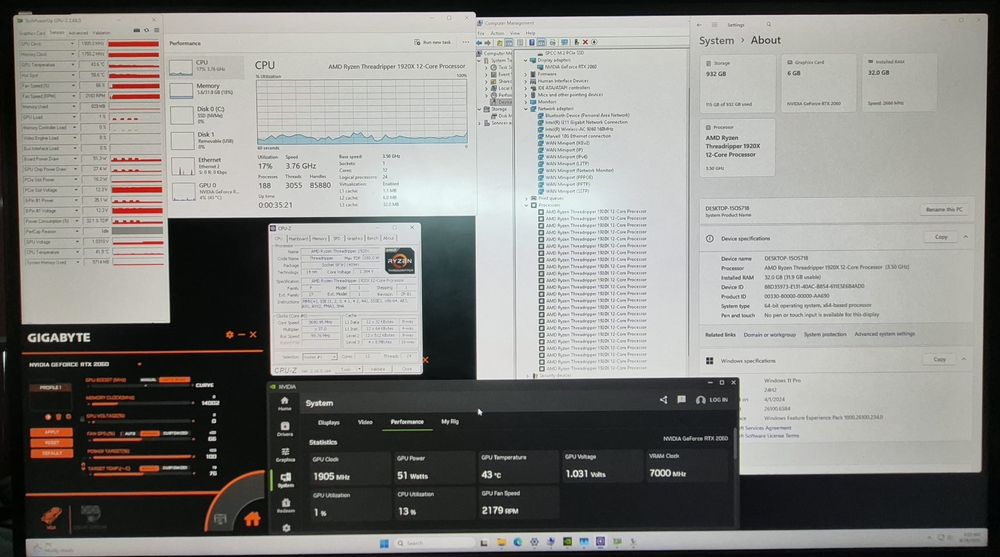
Task: Toggle CUSTOMIZED for Gigabyte fan speed
Action: (x=175, y=433)
